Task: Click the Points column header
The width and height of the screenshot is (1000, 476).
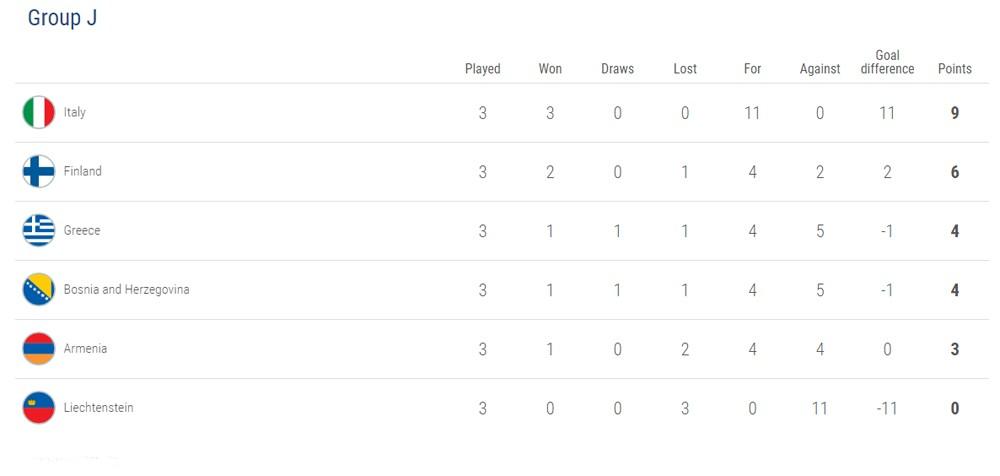Action: click(955, 69)
